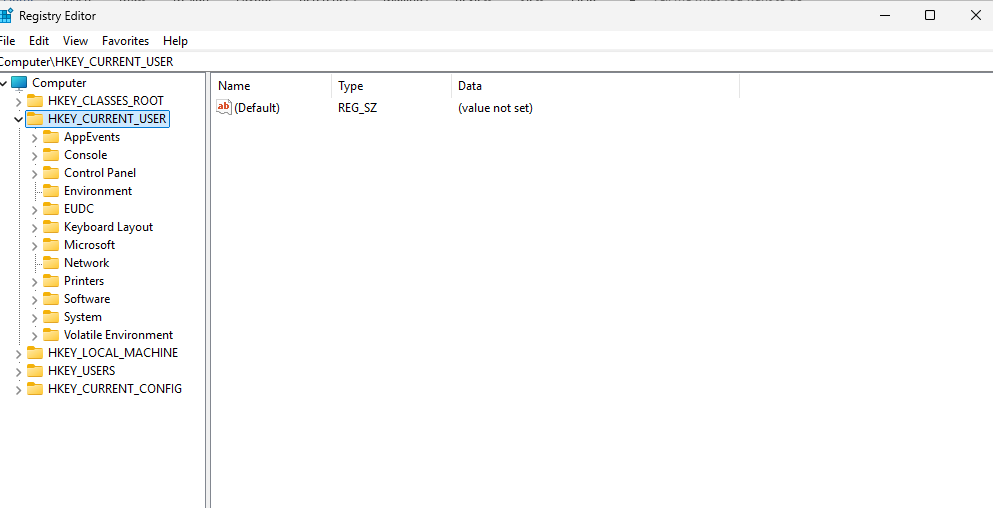This screenshot has width=993, height=508.
Task: Maximize the Registry Editor window
Action: [930, 16]
